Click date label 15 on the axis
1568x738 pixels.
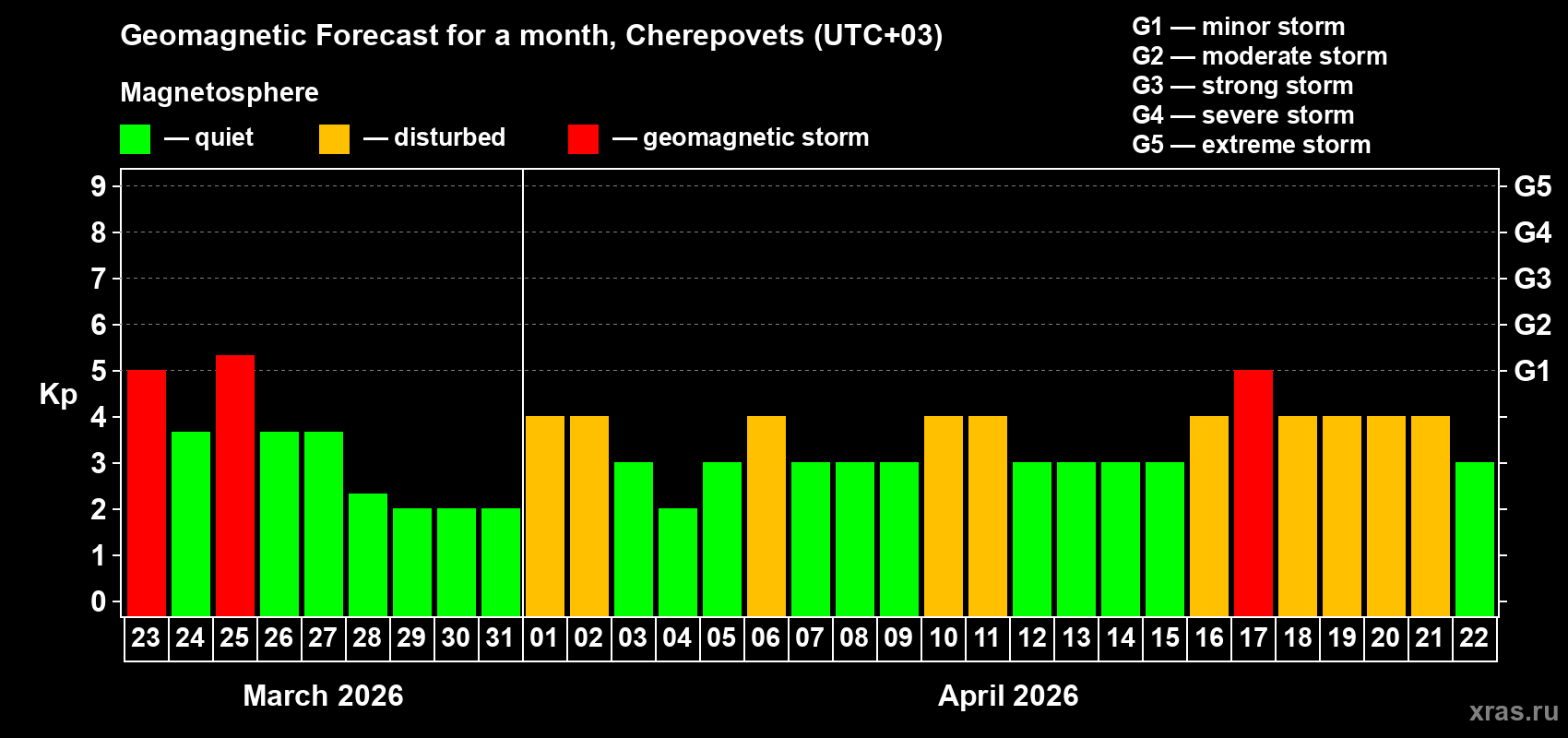[x=1164, y=637]
